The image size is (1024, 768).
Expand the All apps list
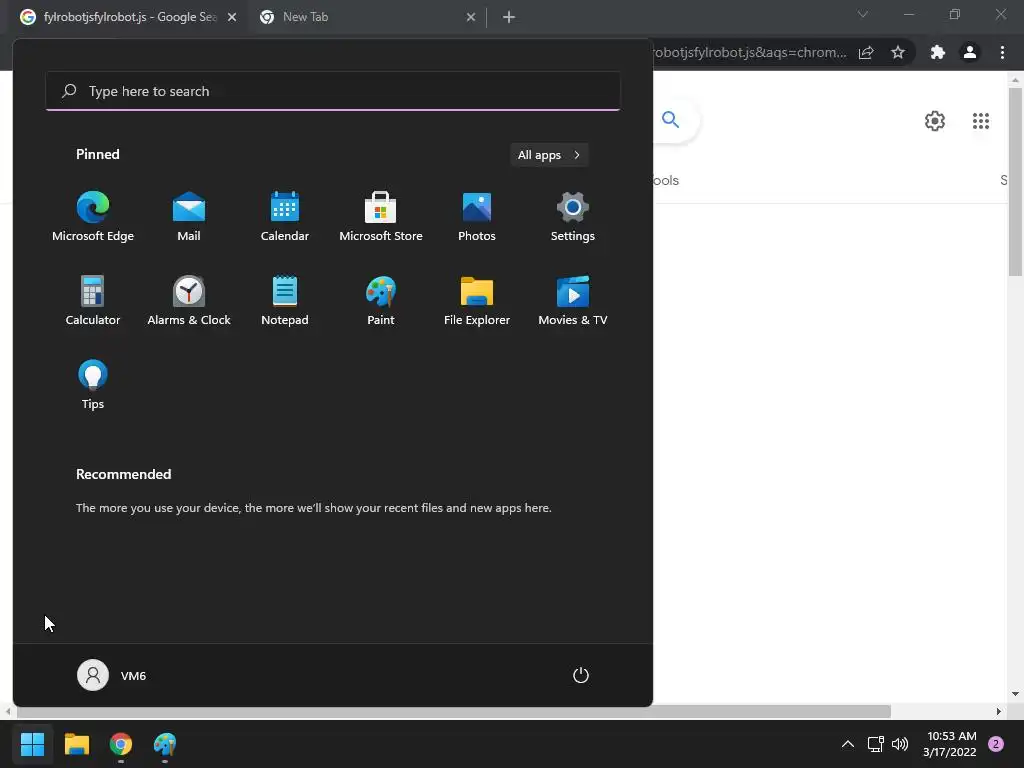[x=549, y=155]
